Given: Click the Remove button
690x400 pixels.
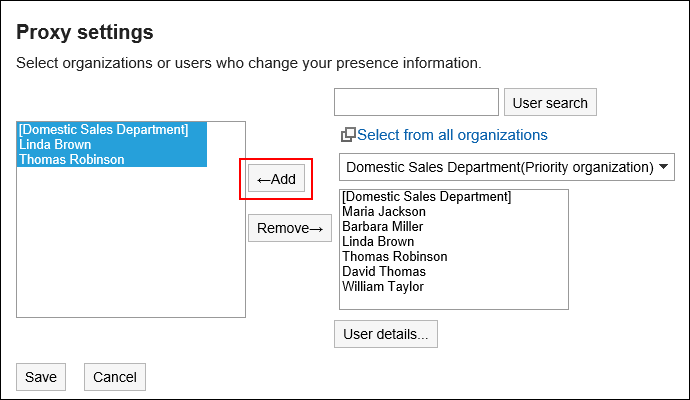Looking at the screenshot, I should click(290, 228).
